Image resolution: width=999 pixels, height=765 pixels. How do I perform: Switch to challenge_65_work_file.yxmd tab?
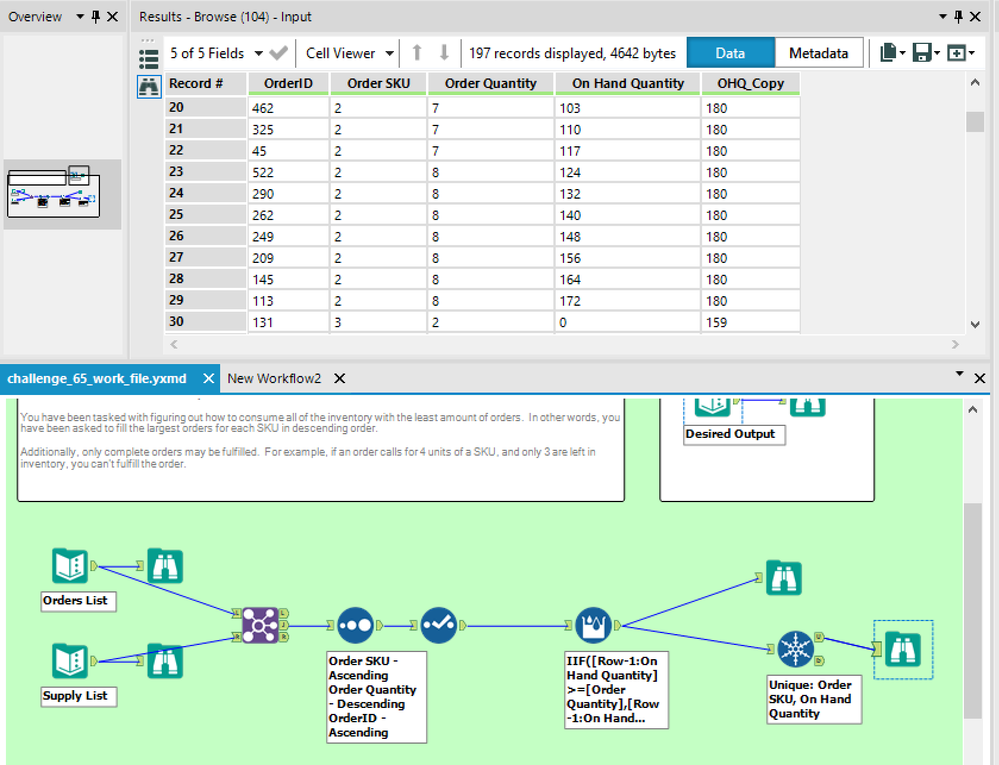97,378
